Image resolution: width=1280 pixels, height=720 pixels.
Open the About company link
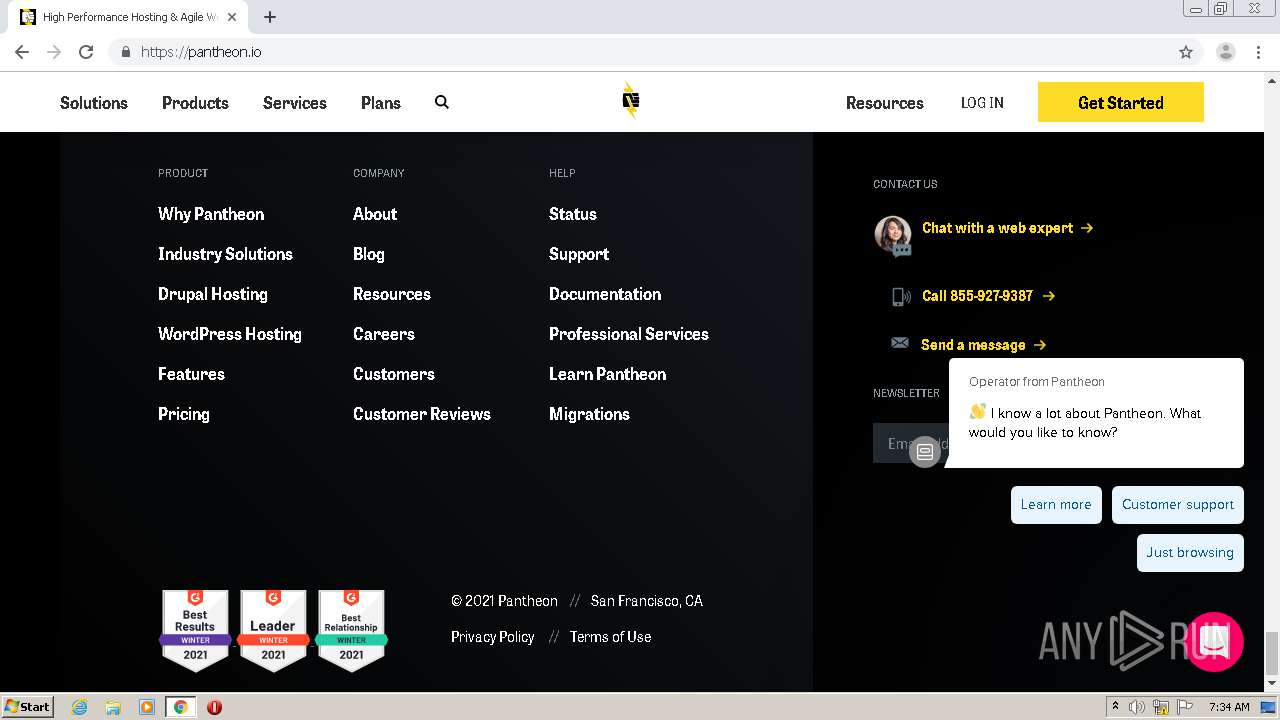point(375,214)
